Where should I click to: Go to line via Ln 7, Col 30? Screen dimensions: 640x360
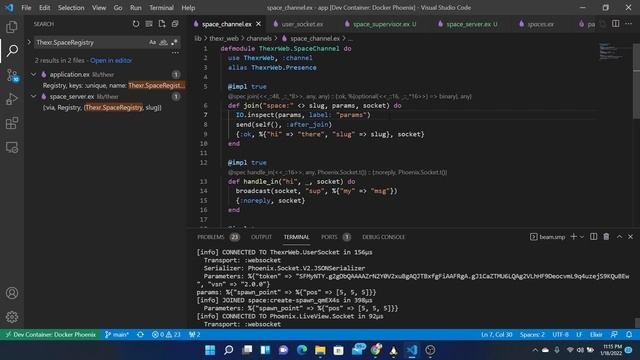click(496, 335)
